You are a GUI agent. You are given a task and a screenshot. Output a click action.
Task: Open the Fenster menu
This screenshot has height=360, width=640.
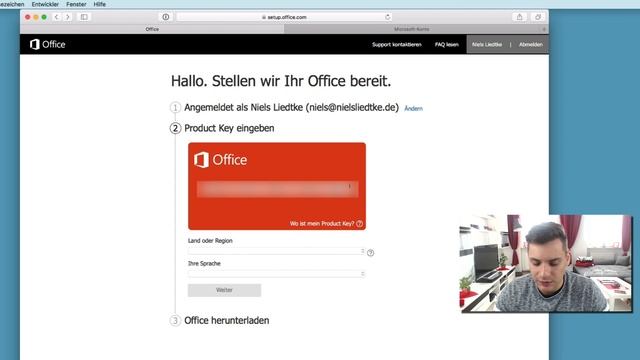pos(76,4)
